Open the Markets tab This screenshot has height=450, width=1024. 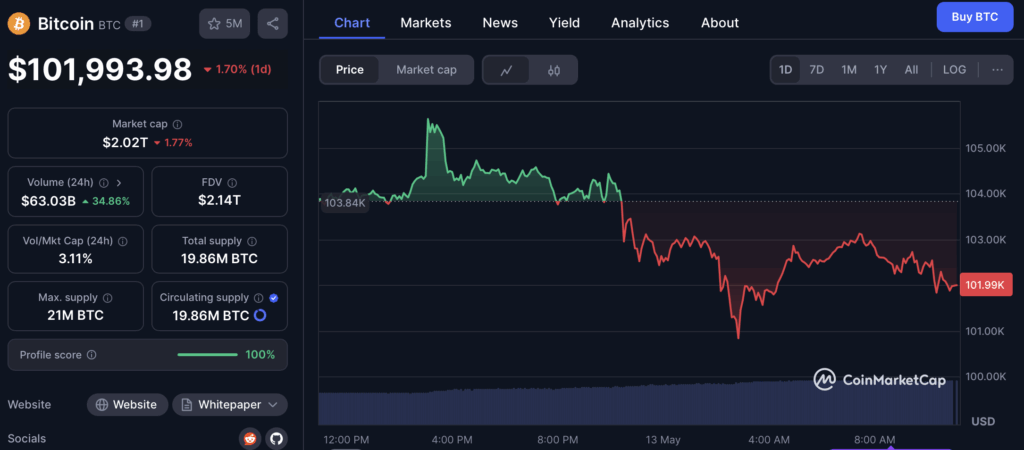tap(426, 23)
